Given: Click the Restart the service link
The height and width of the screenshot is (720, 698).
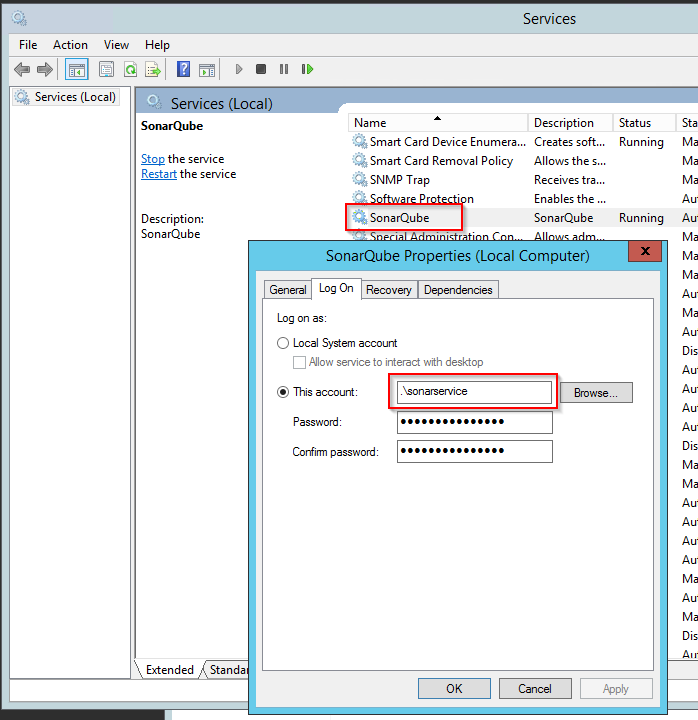Looking at the screenshot, I should click(158, 174).
